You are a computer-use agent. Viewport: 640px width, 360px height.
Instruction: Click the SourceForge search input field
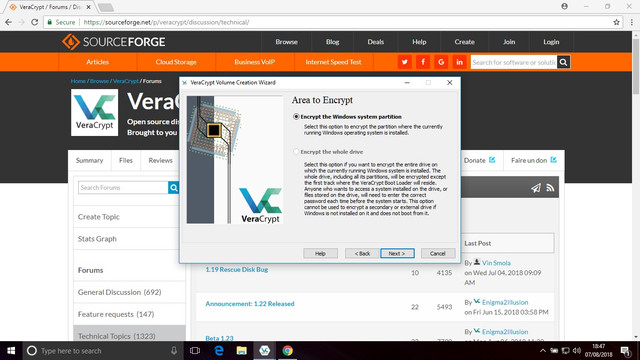(x=514, y=62)
